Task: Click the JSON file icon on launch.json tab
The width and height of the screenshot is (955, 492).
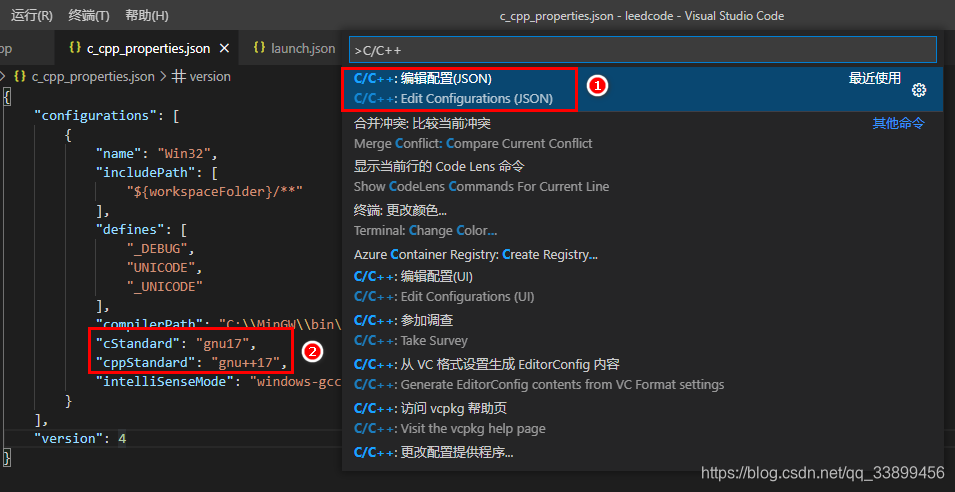Action: pos(259,47)
